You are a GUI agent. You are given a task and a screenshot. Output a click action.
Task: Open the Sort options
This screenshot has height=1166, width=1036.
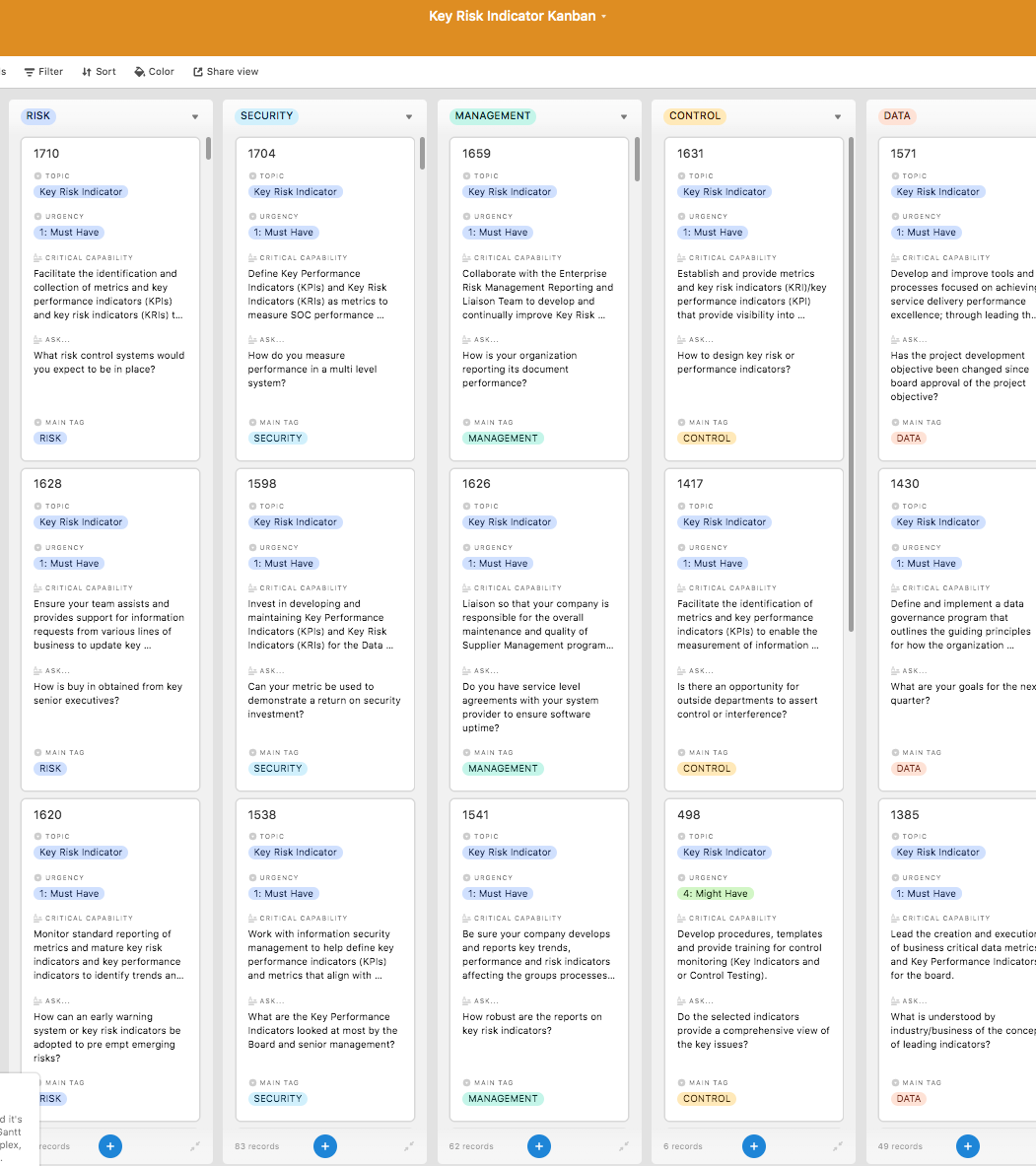99,72
